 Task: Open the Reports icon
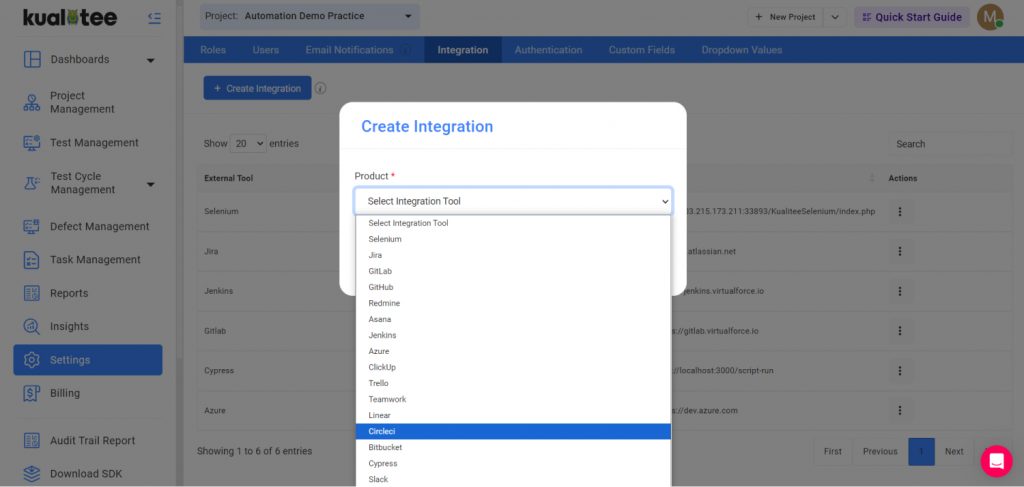click(32, 293)
